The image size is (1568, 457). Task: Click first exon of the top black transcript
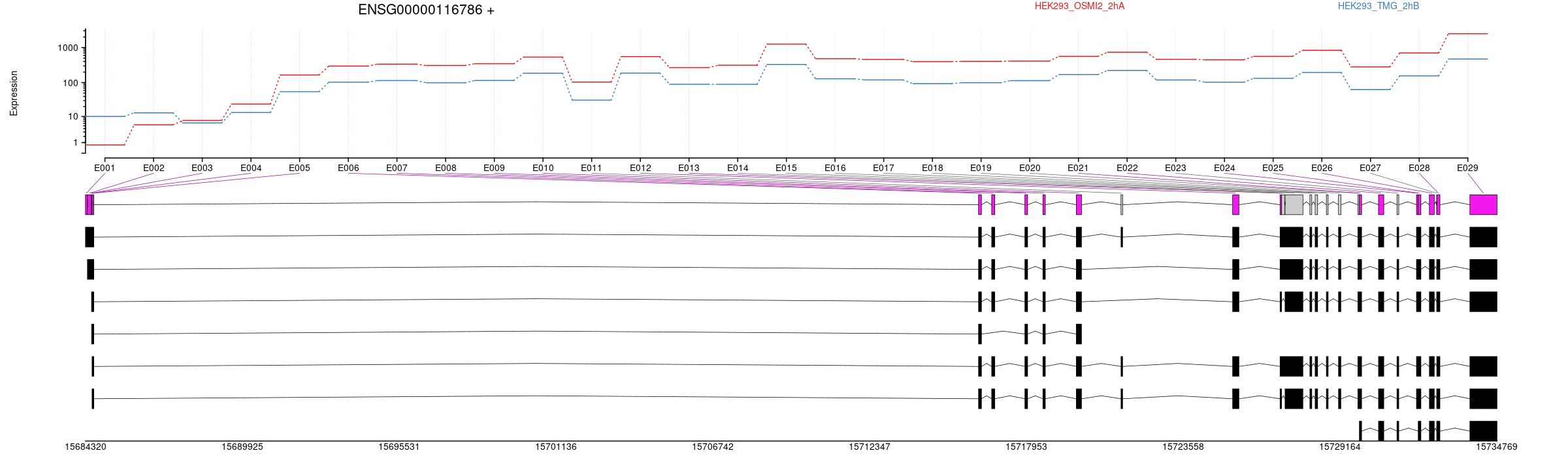pos(90,237)
